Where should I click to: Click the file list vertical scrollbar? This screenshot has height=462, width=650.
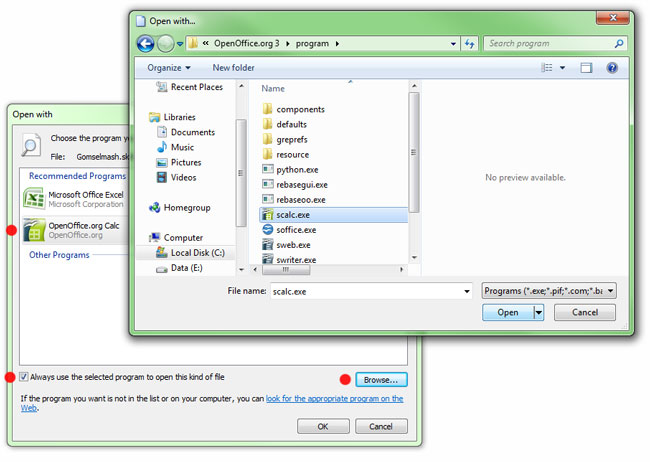pyautogui.click(x=414, y=152)
